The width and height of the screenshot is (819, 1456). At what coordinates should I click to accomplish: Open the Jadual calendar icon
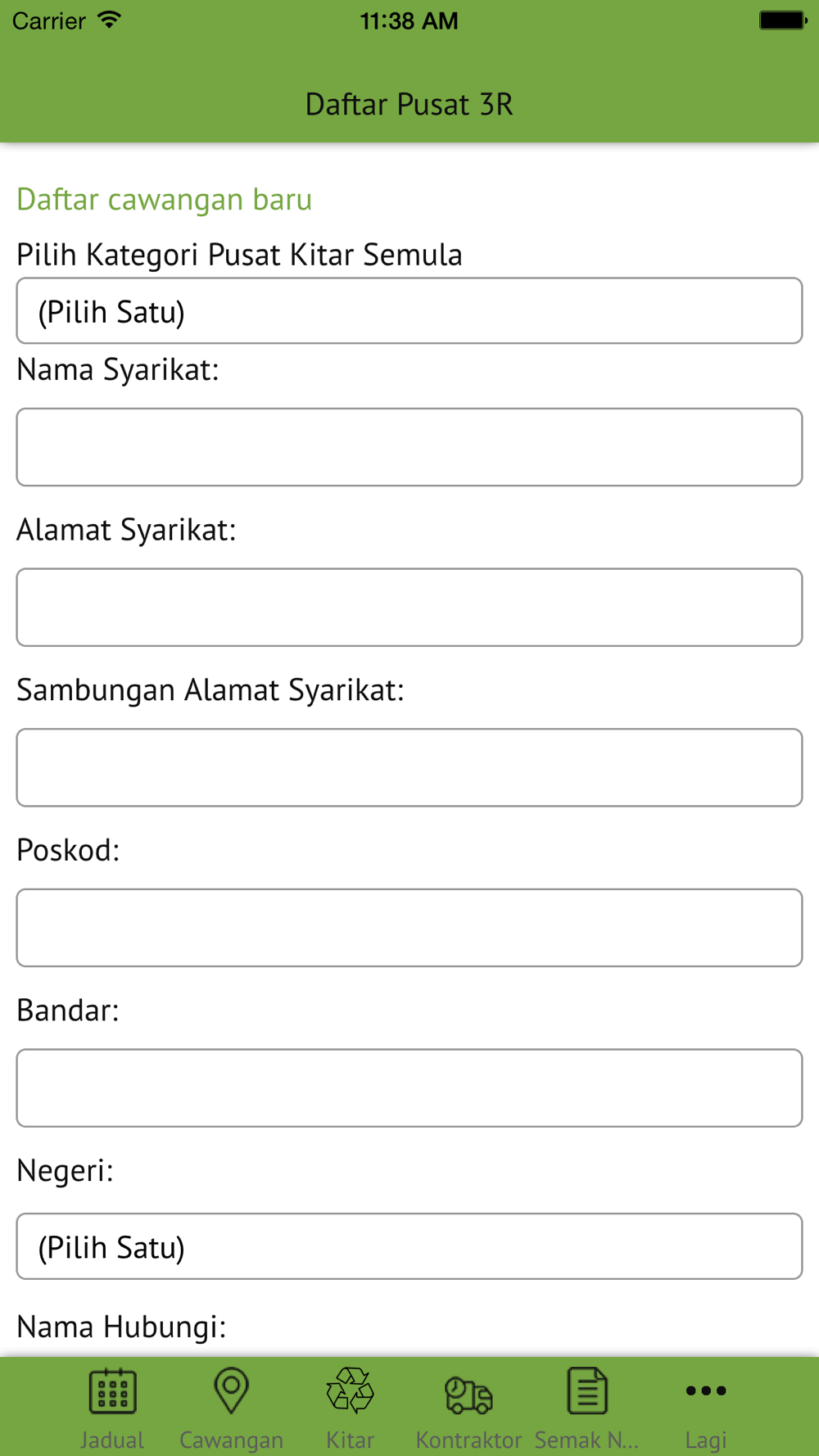(x=112, y=1390)
